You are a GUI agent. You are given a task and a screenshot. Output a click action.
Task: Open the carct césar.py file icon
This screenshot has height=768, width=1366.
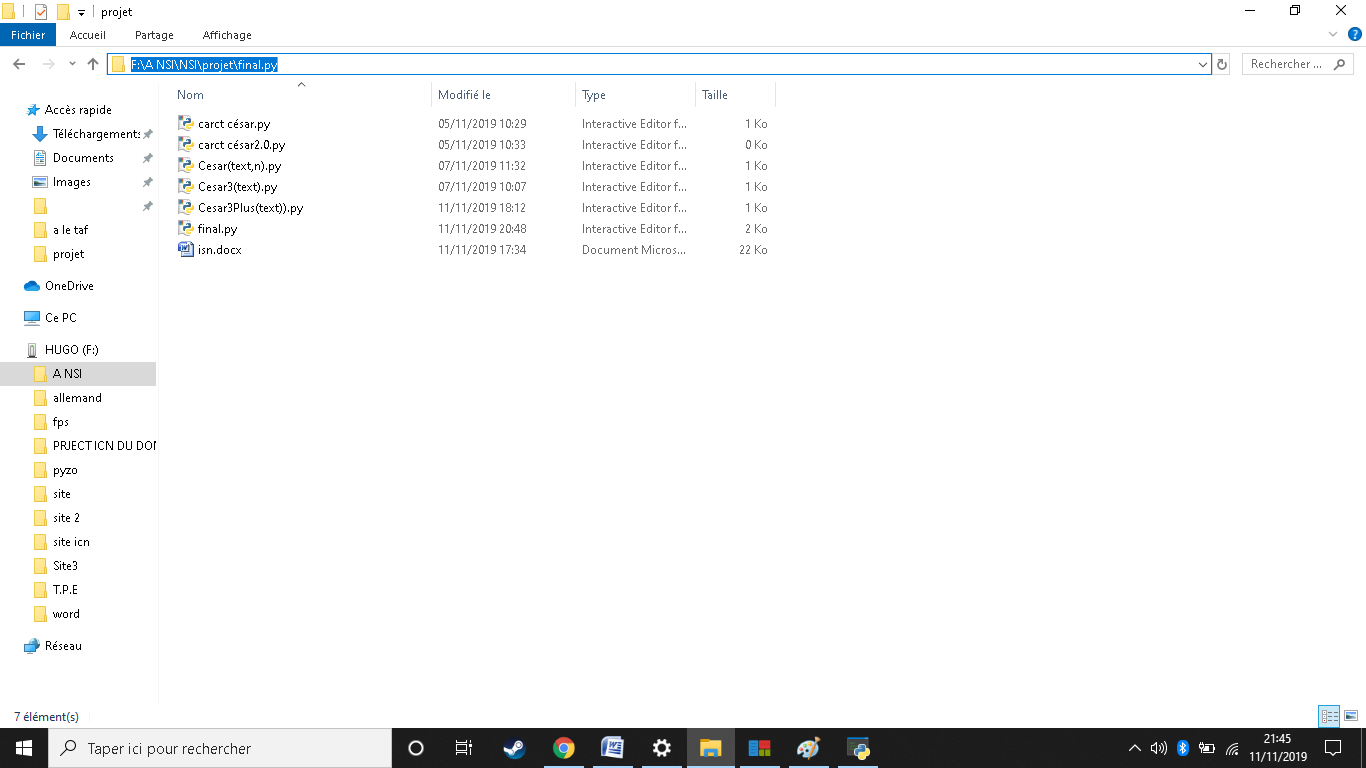[185, 123]
